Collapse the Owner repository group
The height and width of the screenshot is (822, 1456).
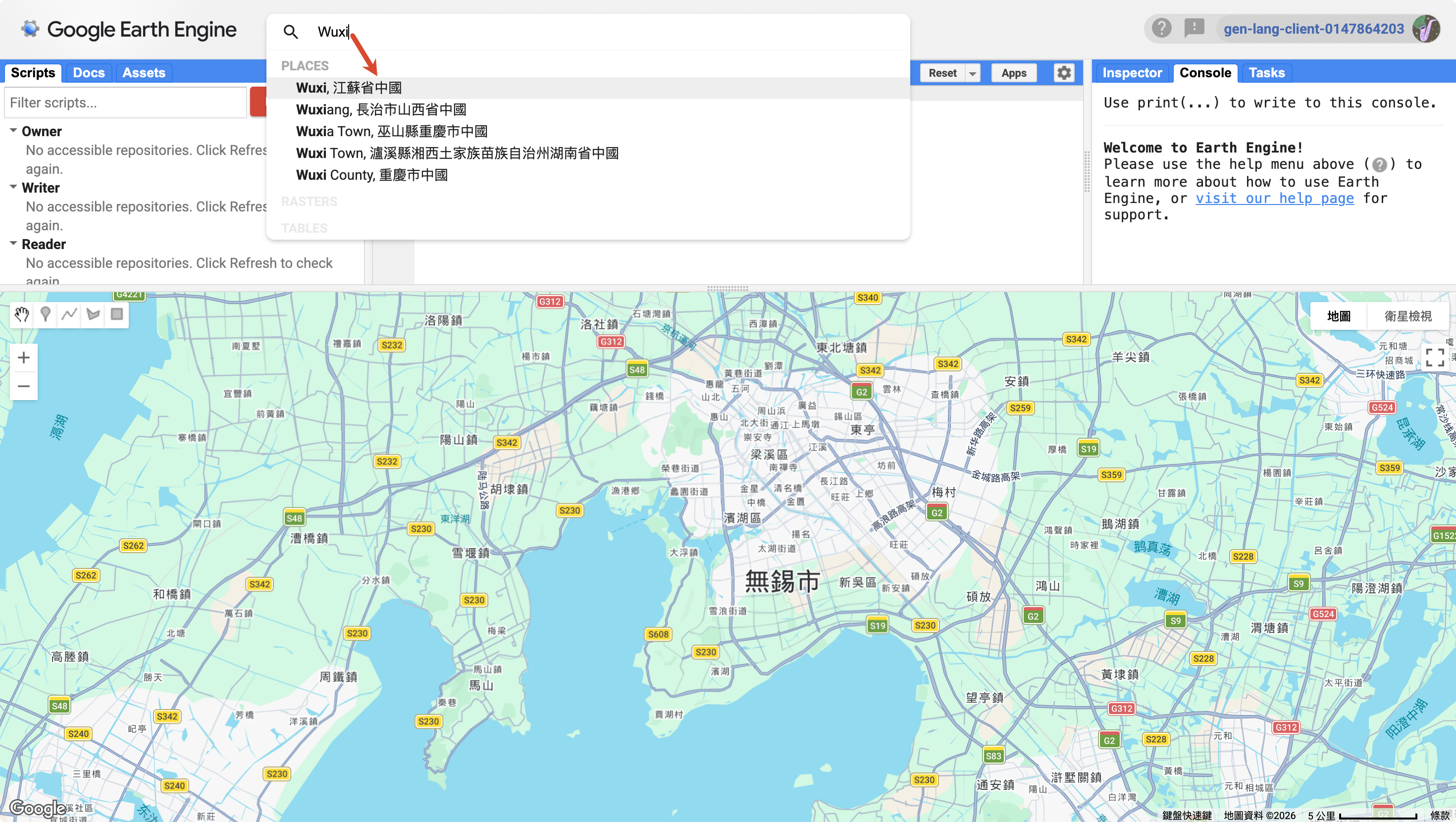(13, 131)
